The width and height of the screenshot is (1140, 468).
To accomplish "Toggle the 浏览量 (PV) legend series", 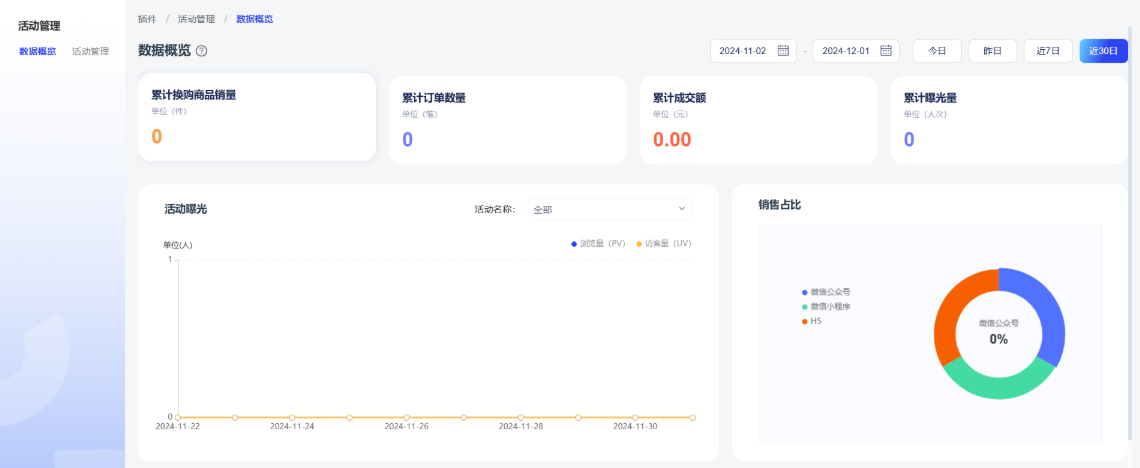I will click(x=599, y=243).
